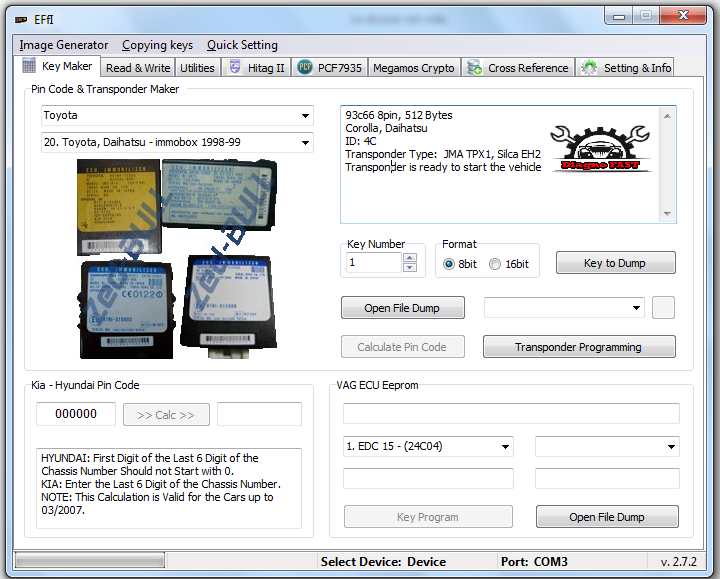Go to the Cross Reference tab
Viewport: 720px width, 579px height.
[518, 68]
